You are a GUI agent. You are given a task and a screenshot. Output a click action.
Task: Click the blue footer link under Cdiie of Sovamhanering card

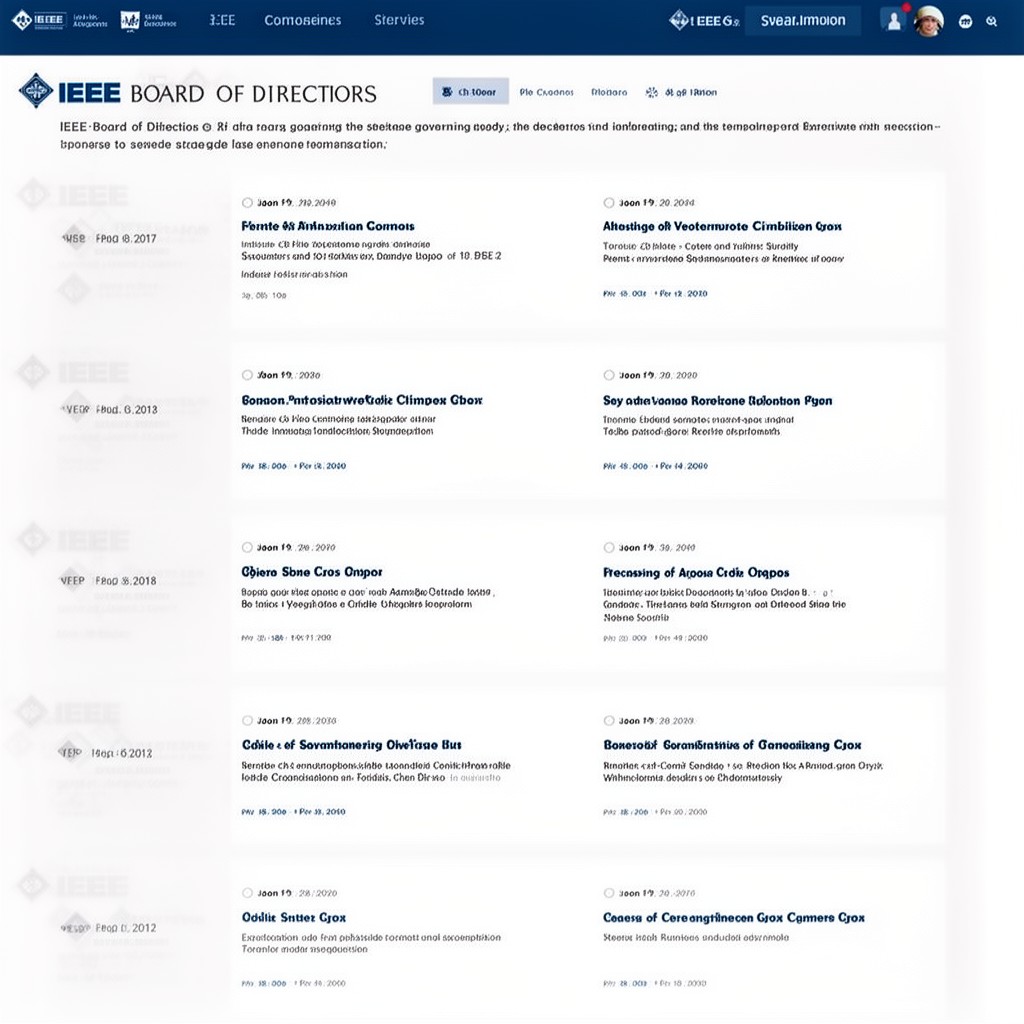[x=293, y=811]
